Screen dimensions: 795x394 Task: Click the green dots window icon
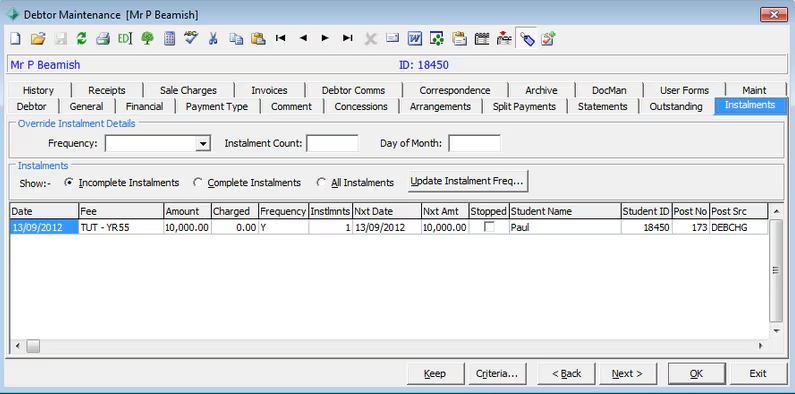[x=437, y=39]
